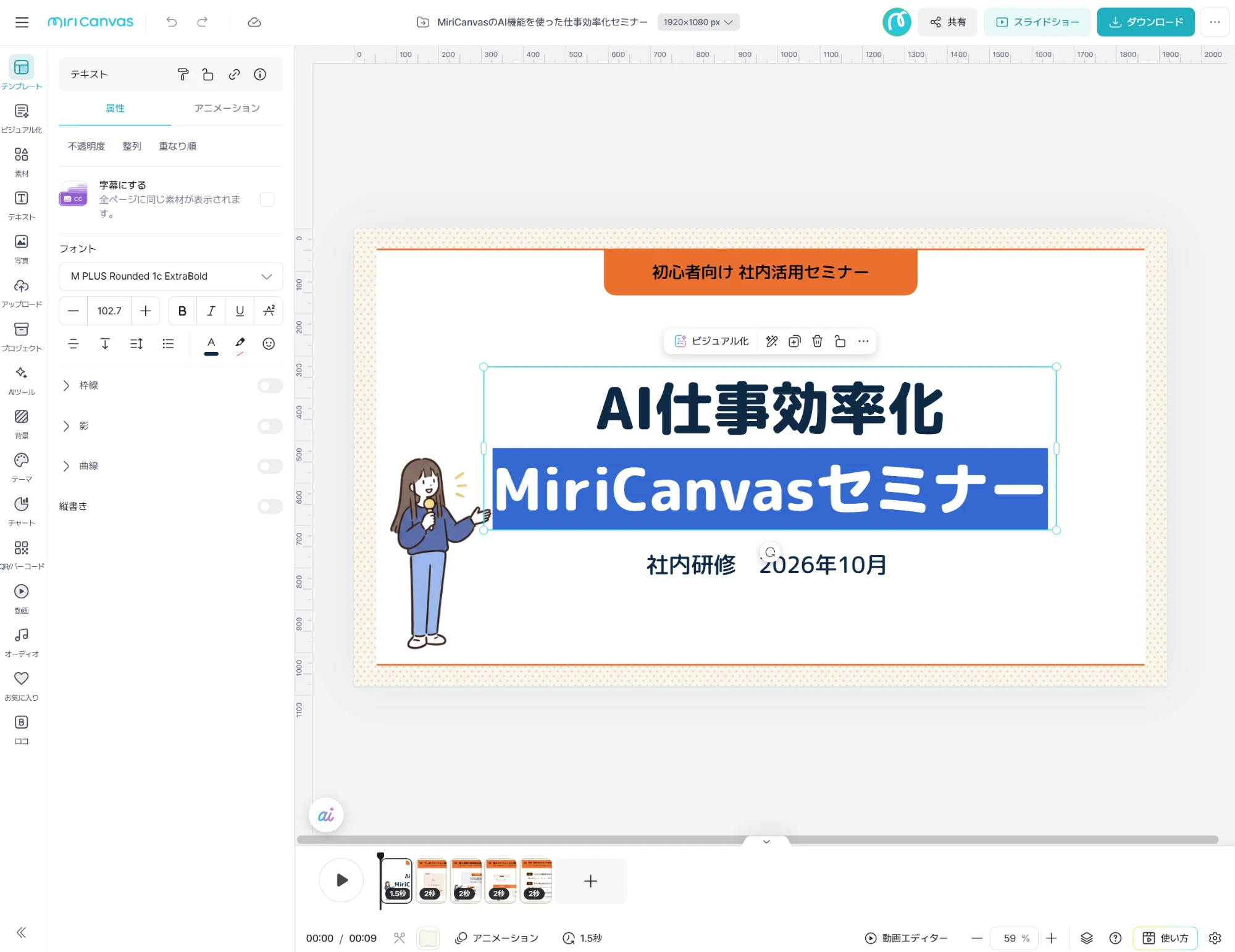The height and width of the screenshot is (952, 1235).
Task: Turn on 縦書き vertical writing toggle
Action: 270,507
